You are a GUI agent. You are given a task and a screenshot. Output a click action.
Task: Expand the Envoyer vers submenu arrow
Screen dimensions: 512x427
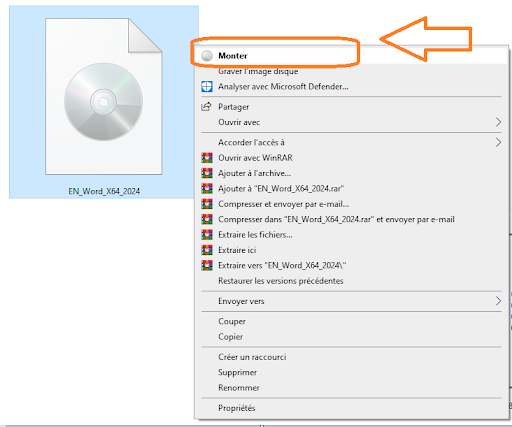point(498,301)
